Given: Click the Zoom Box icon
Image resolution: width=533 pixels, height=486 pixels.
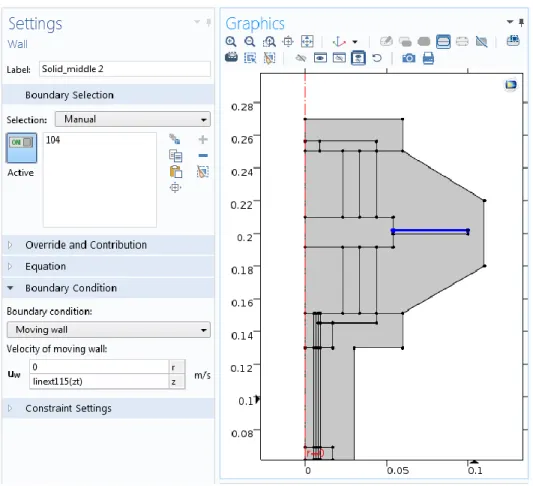Looking at the screenshot, I should (x=269, y=42).
